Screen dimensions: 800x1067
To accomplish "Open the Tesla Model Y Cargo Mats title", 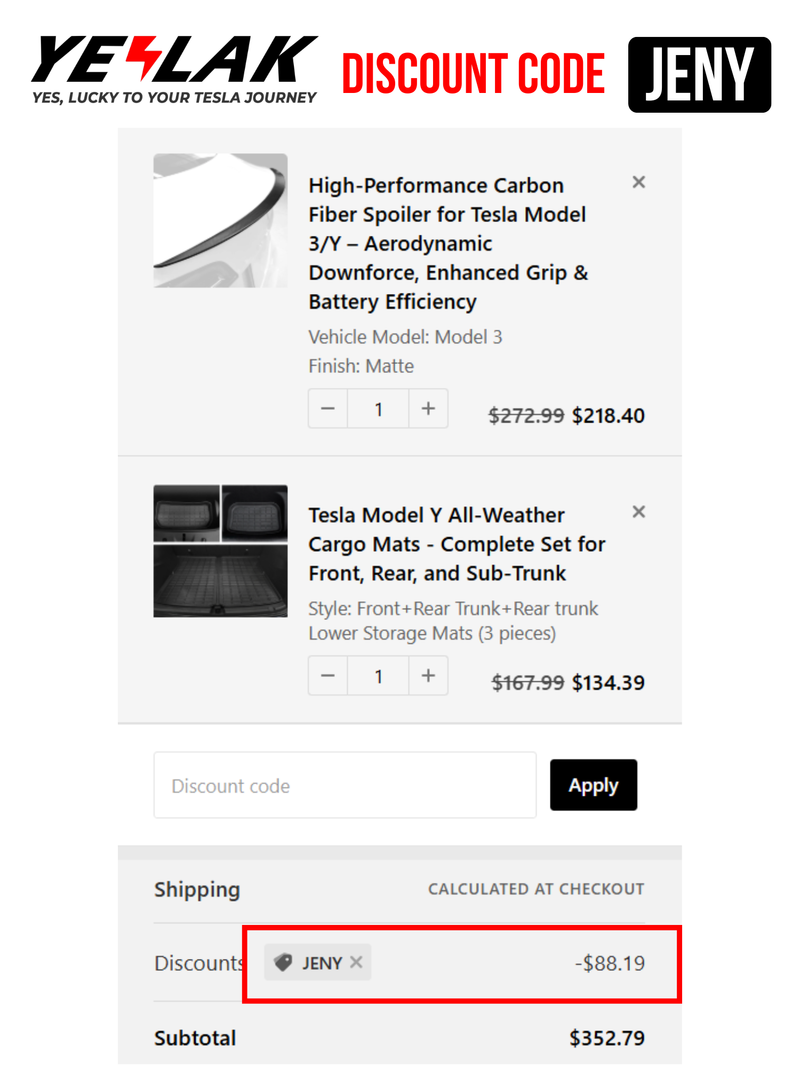I will click(x=456, y=544).
